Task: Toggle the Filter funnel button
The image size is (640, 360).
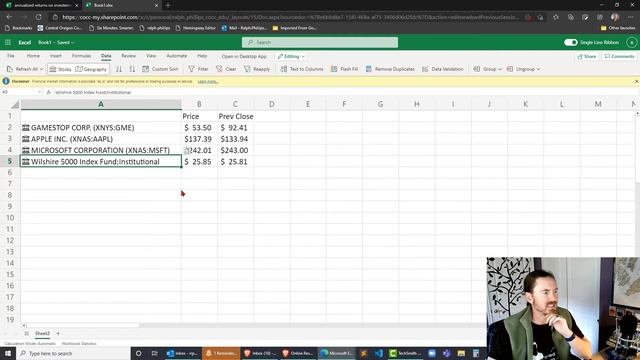Action: pos(198,69)
